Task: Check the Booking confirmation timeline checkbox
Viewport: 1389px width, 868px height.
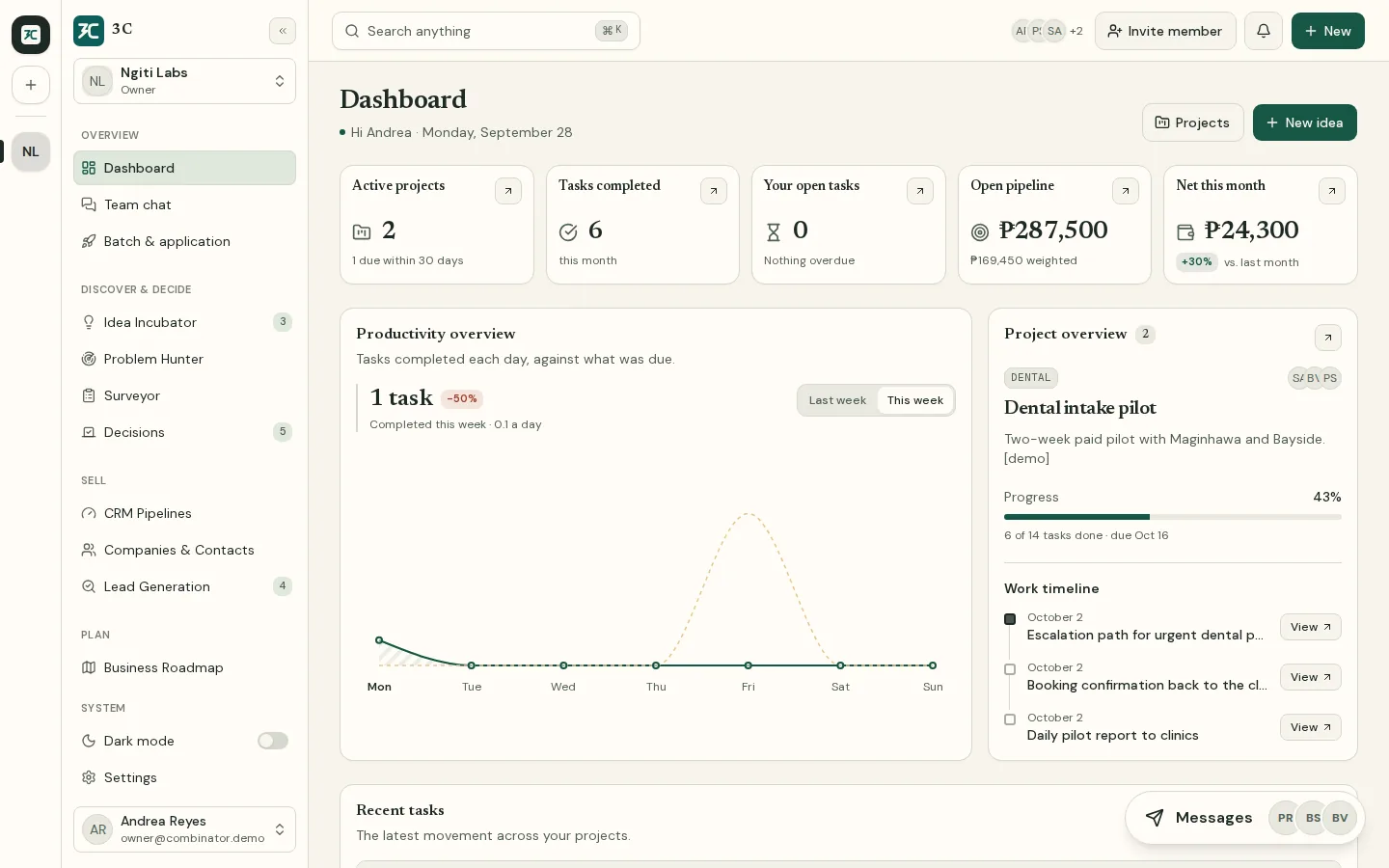Action: (1010, 669)
